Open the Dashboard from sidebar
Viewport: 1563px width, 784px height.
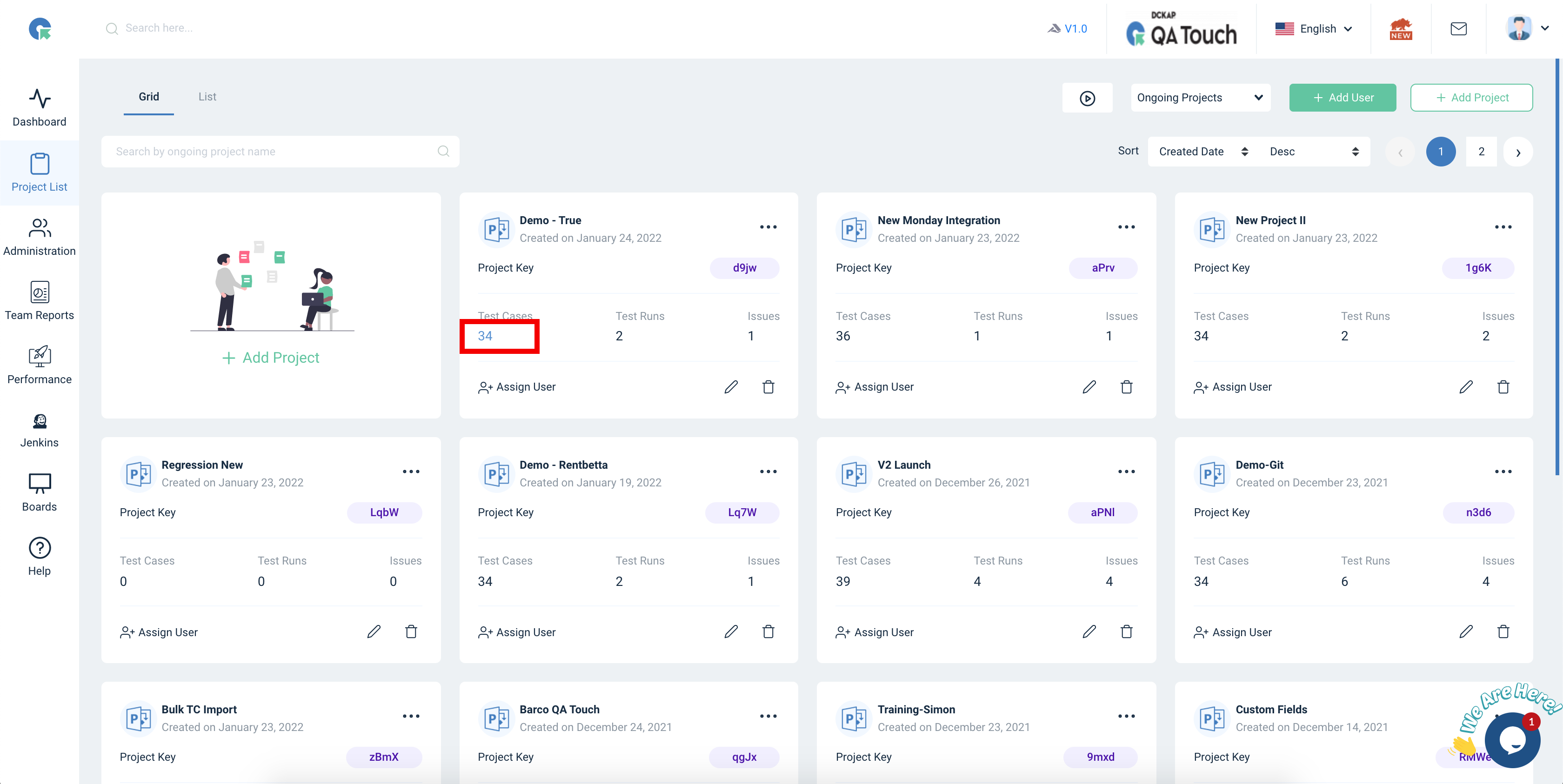tap(40, 108)
